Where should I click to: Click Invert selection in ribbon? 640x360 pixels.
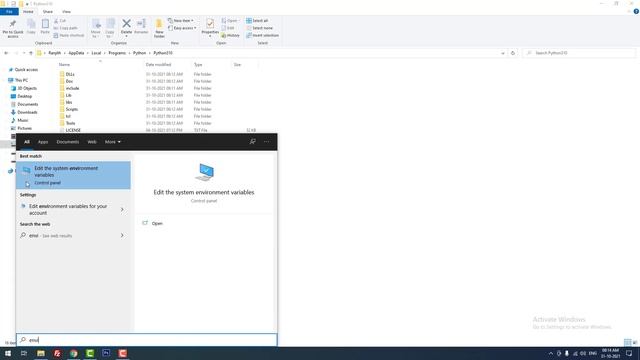(262, 36)
